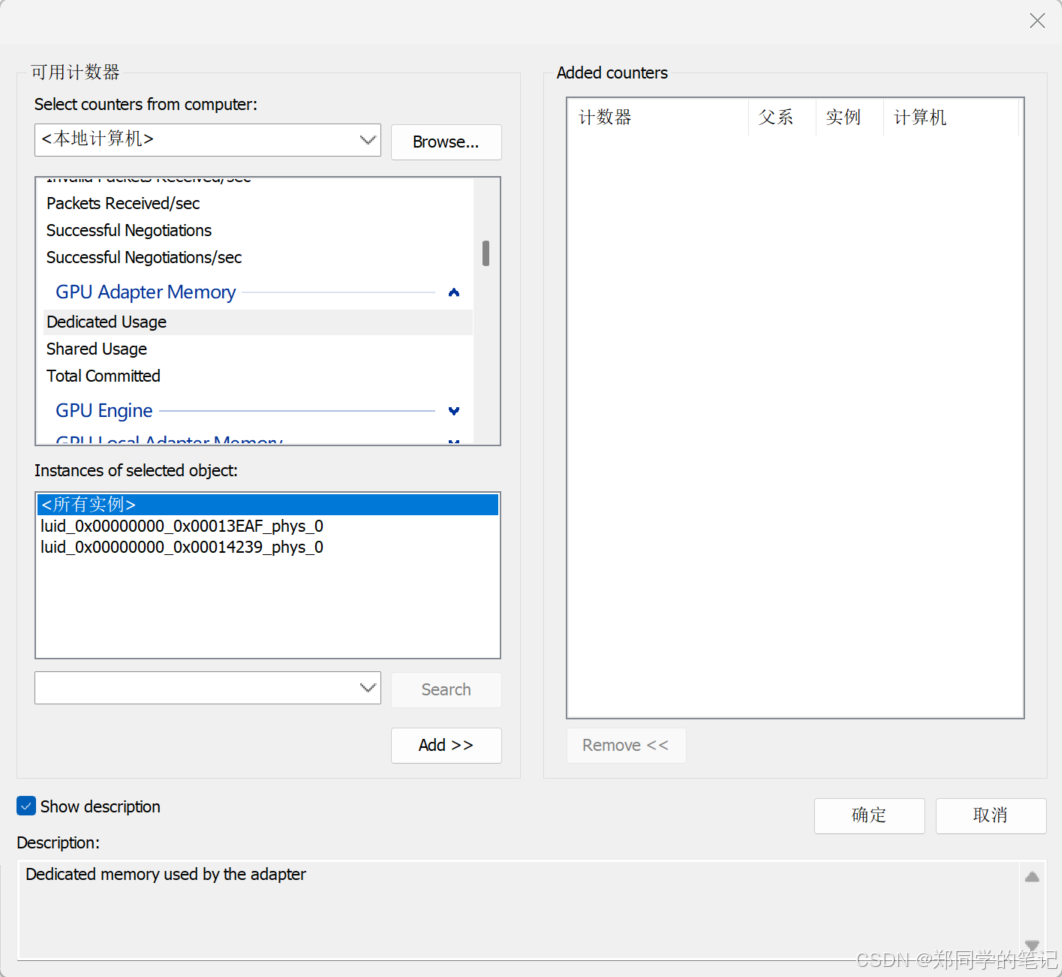Click description scroll up arrow
Viewport: 1062px width, 977px height.
(x=1032, y=877)
